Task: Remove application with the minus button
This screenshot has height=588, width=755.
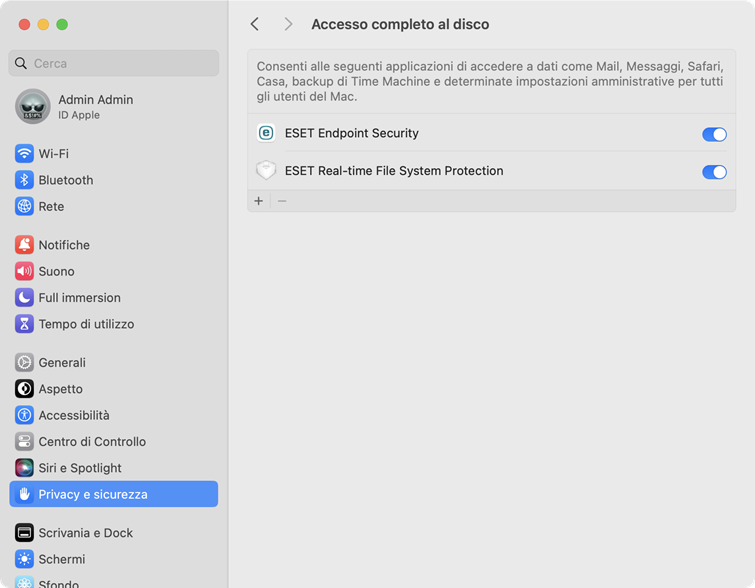Action: click(x=282, y=201)
